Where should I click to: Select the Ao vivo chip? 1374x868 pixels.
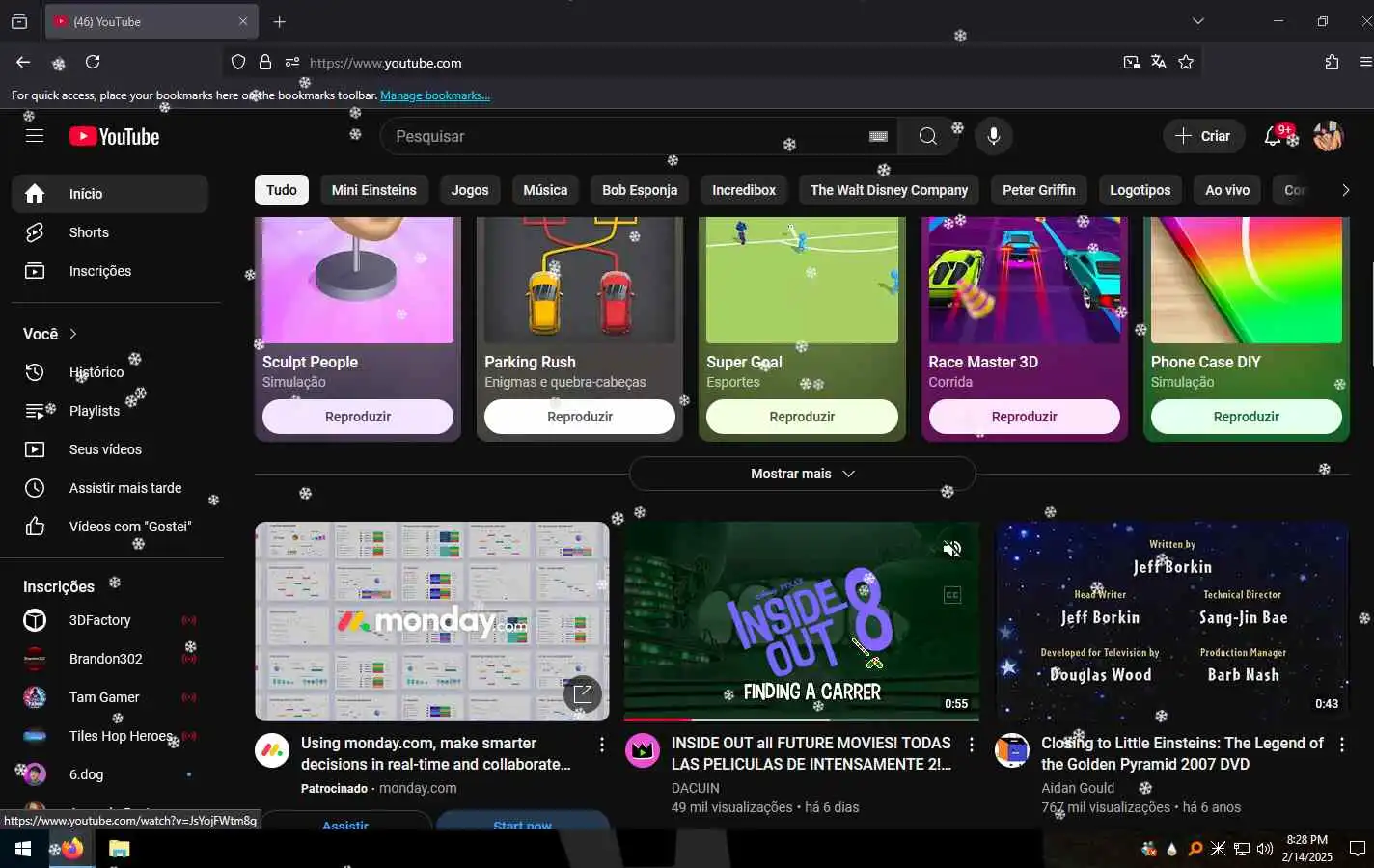click(1227, 190)
